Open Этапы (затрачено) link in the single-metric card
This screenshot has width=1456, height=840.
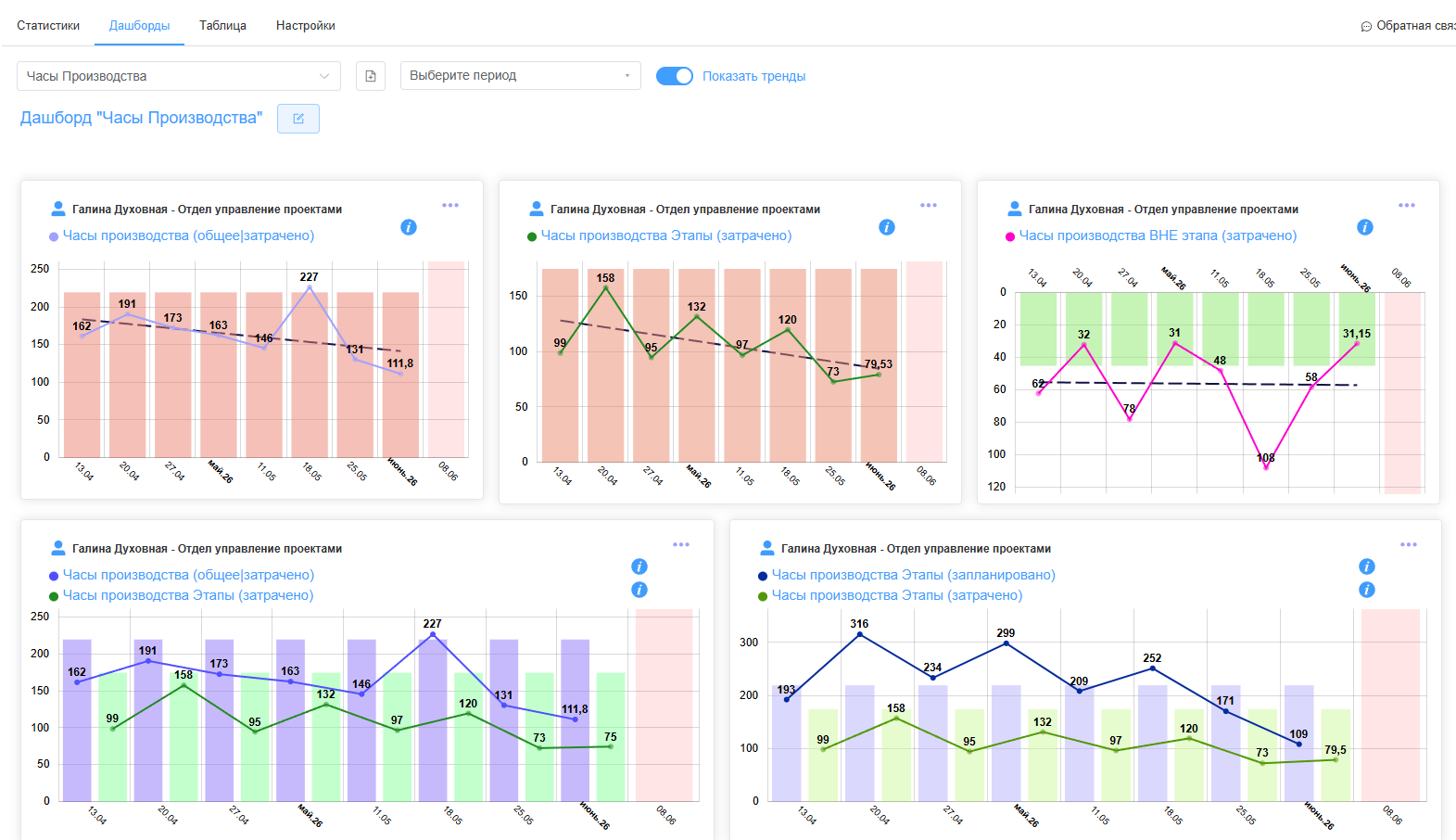pos(666,235)
